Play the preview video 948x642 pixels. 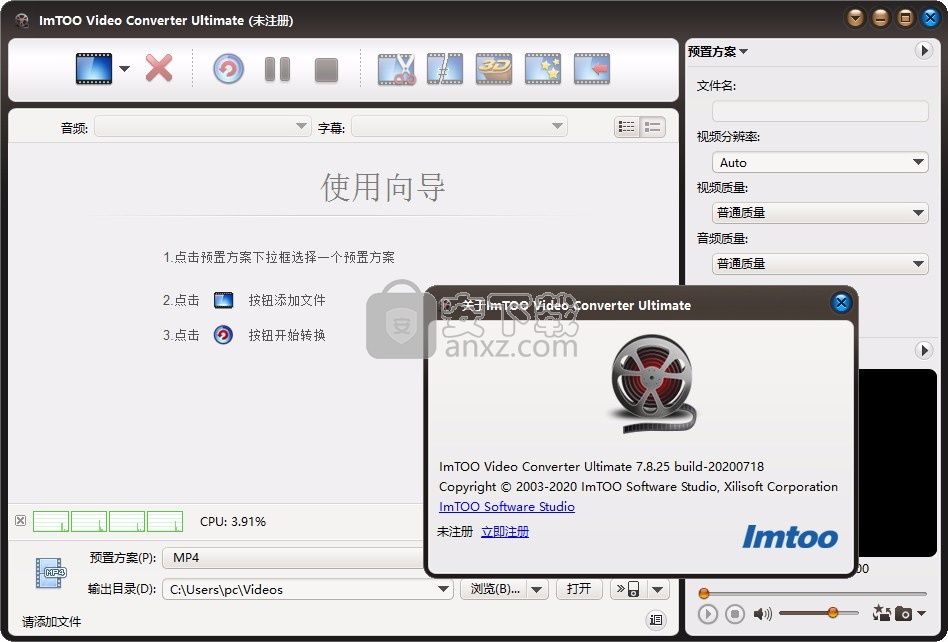coord(707,614)
